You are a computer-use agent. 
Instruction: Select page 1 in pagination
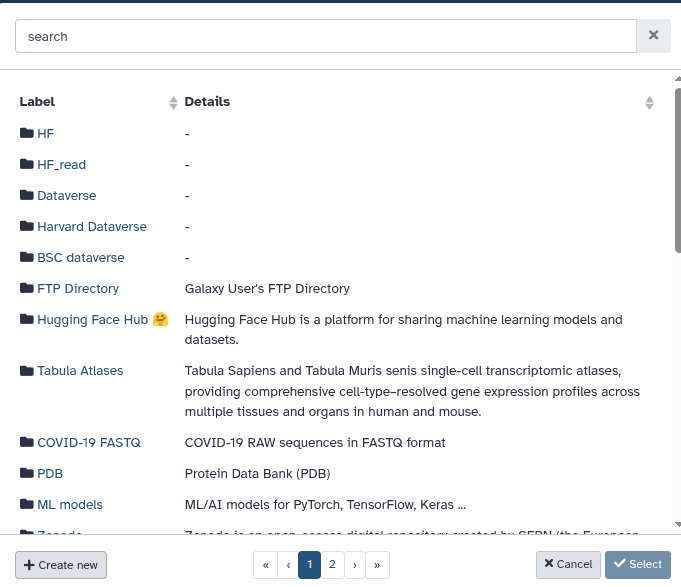coord(310,565)
